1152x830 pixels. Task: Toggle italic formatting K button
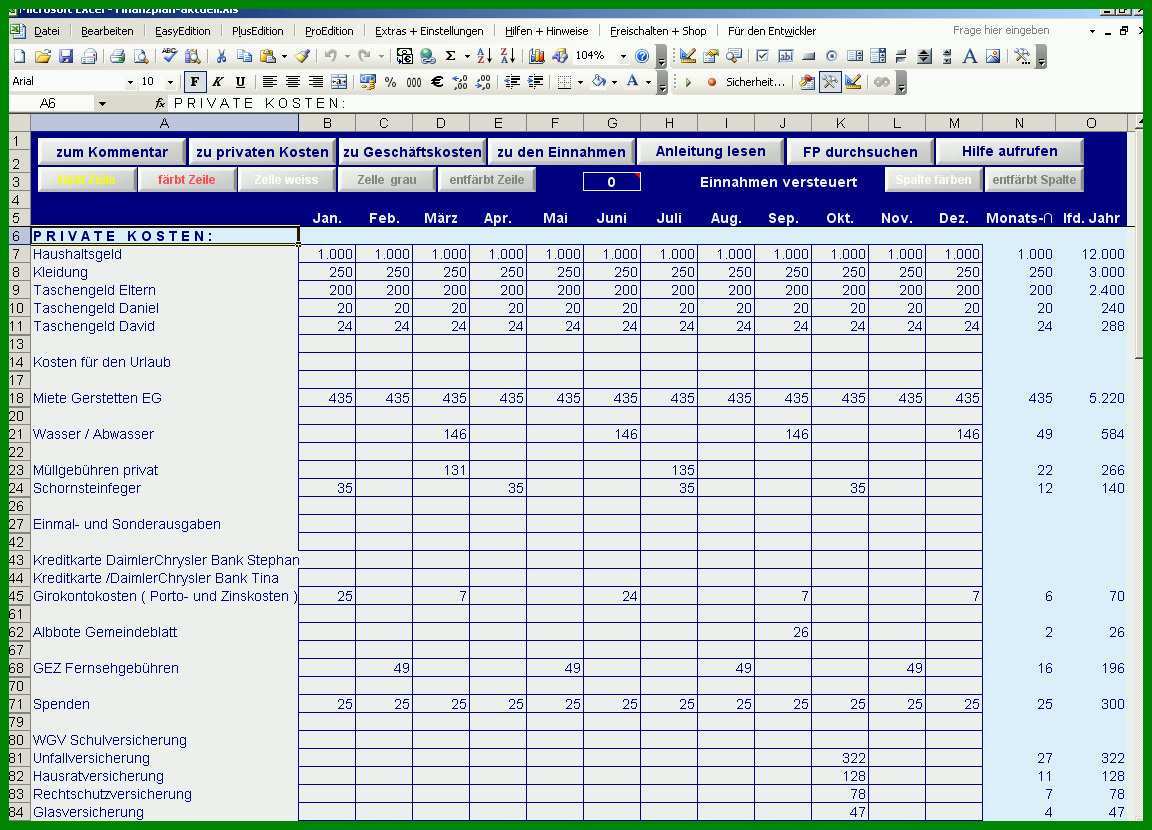coord(218,82)
